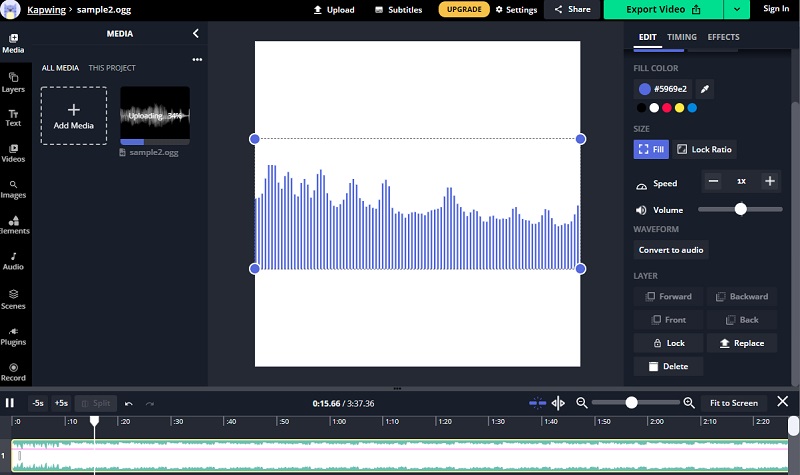Select the Text tool in sidebar
The width and height of the screenshot is (800, 475).
coord(13,117)
